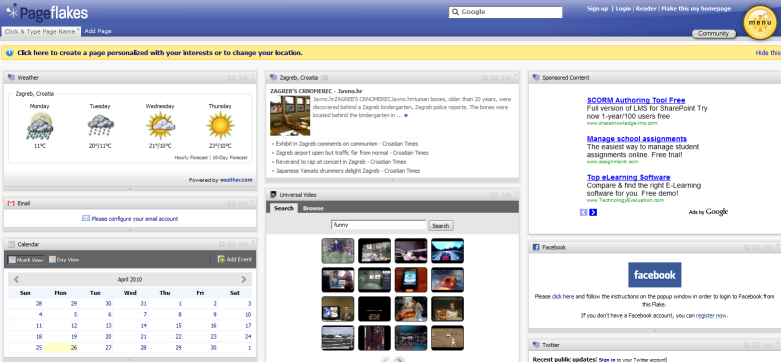The height and width of the screenshot is (362, 781).
Task: Refresh the Zagreb, Croatia news widget
Action: (x=485, y=78)
